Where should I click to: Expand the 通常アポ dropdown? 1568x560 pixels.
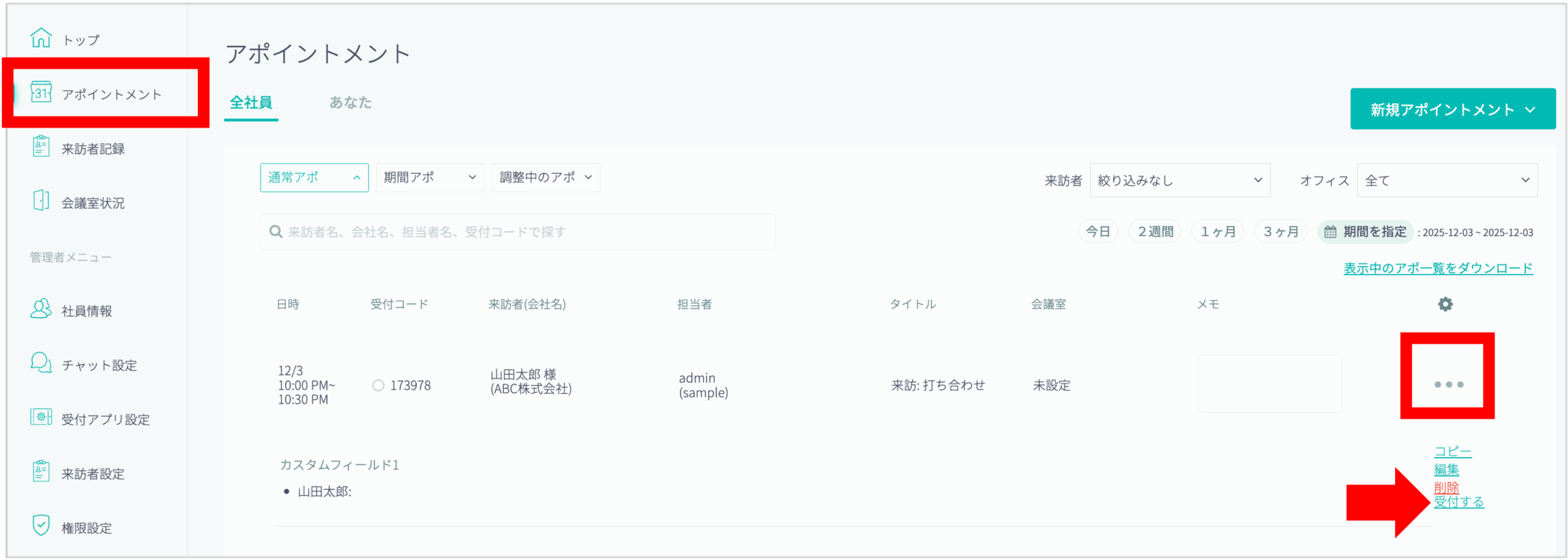[314, 178]
